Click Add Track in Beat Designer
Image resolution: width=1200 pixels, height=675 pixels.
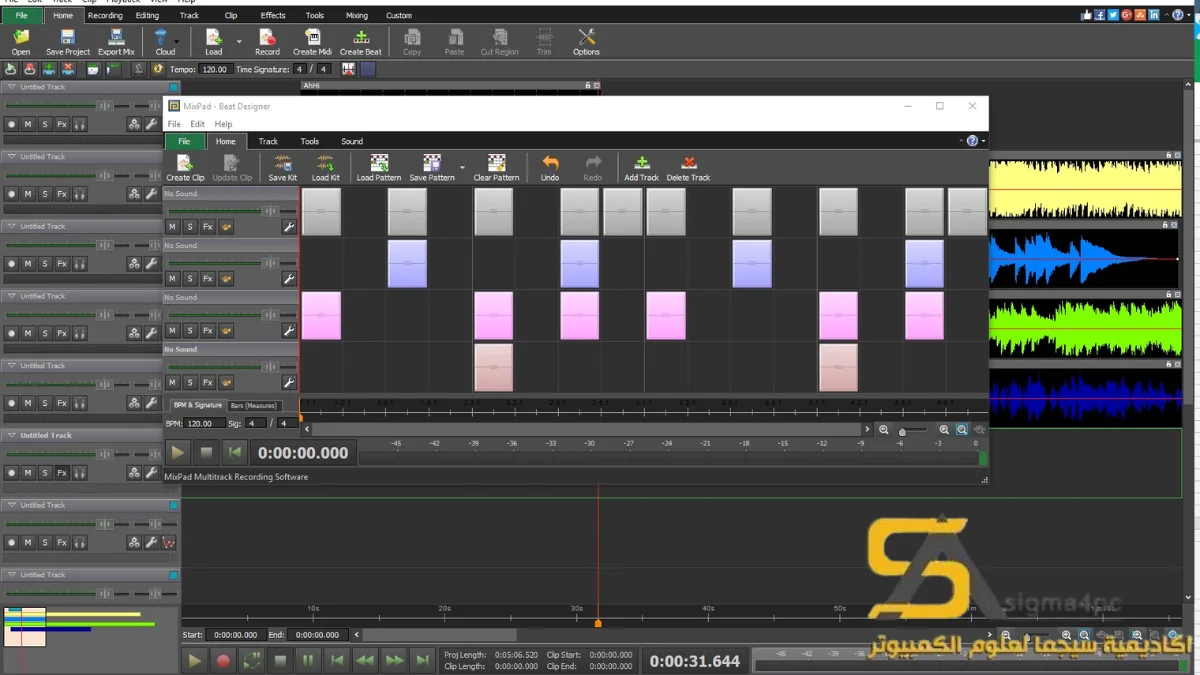tap(642, 168)
